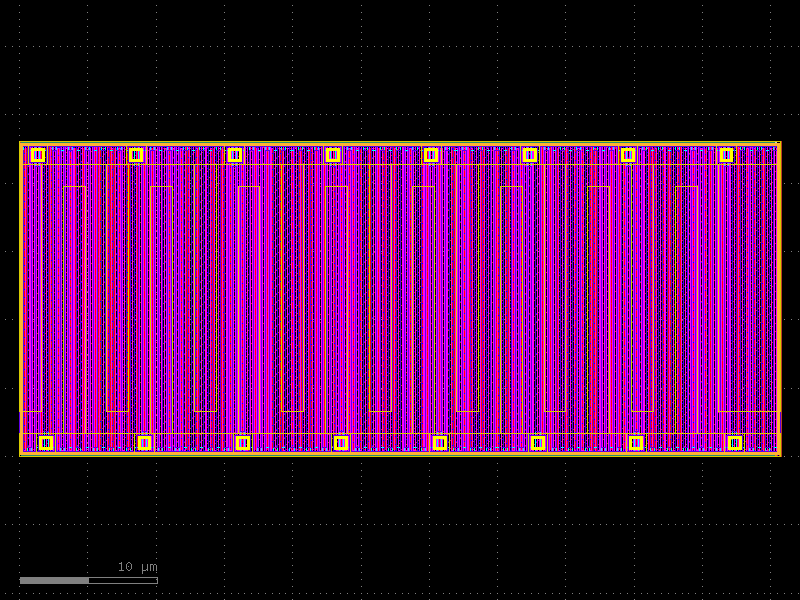Screen dimensions: 800x600
Task: Click the orange guard ring on the right edge
Action: coord(779,300)
